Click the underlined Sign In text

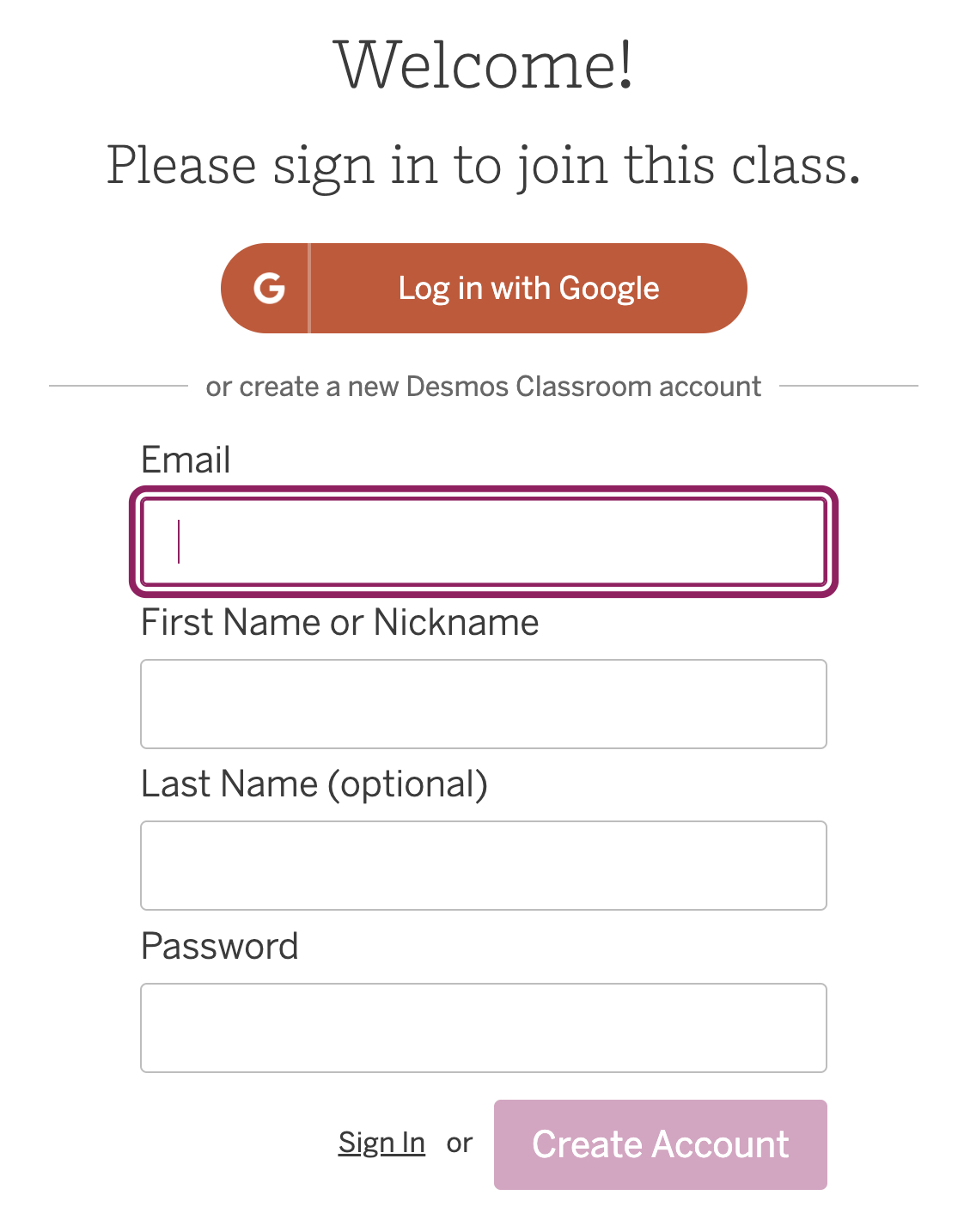381,1143
